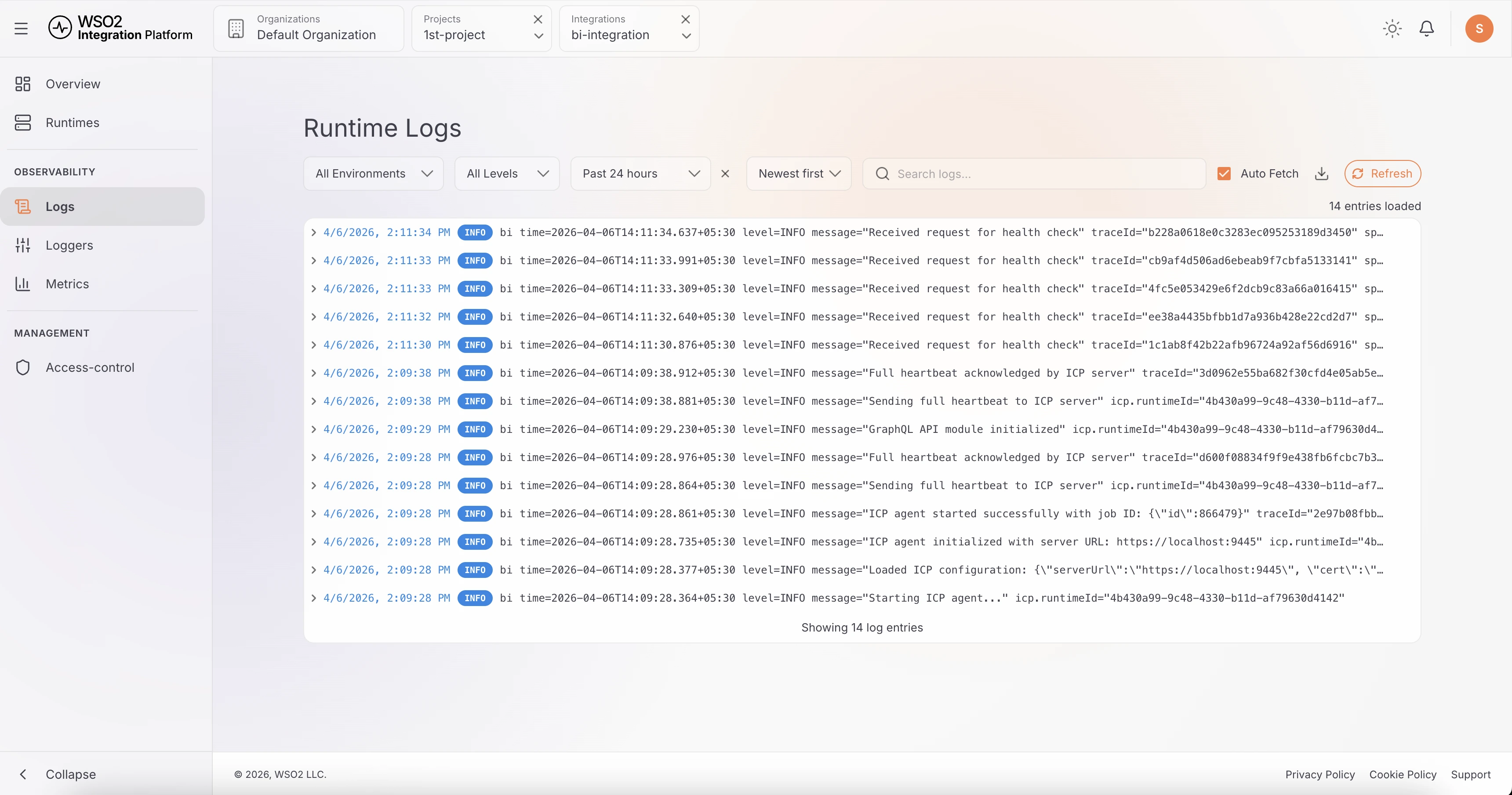Expand the GraphQL API module initialized log
The width and height of the screenshot is (1512, 795).
pyautogui.click(x=313, y=429)
